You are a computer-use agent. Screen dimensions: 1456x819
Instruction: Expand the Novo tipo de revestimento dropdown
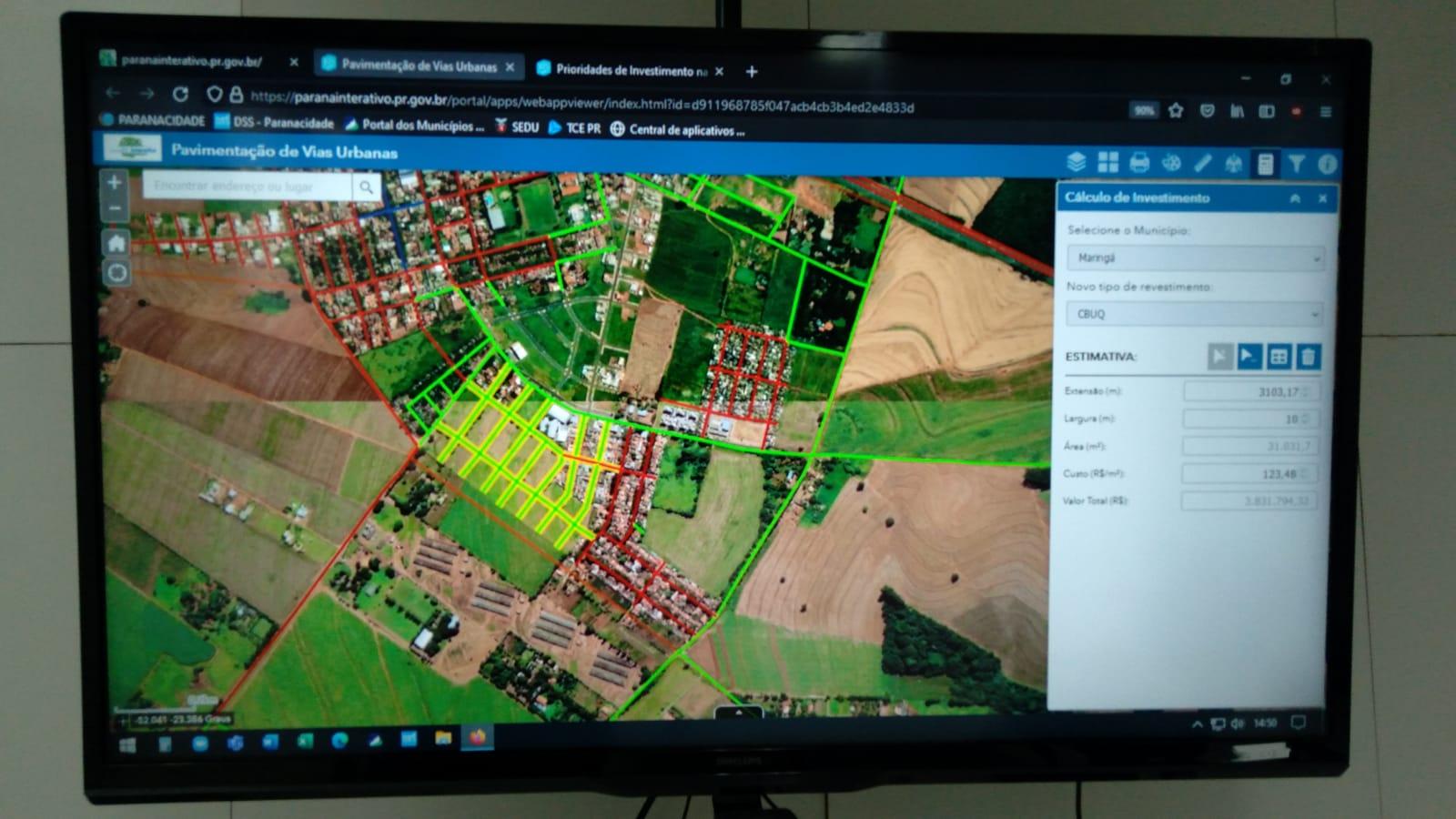coord(1195,314)
